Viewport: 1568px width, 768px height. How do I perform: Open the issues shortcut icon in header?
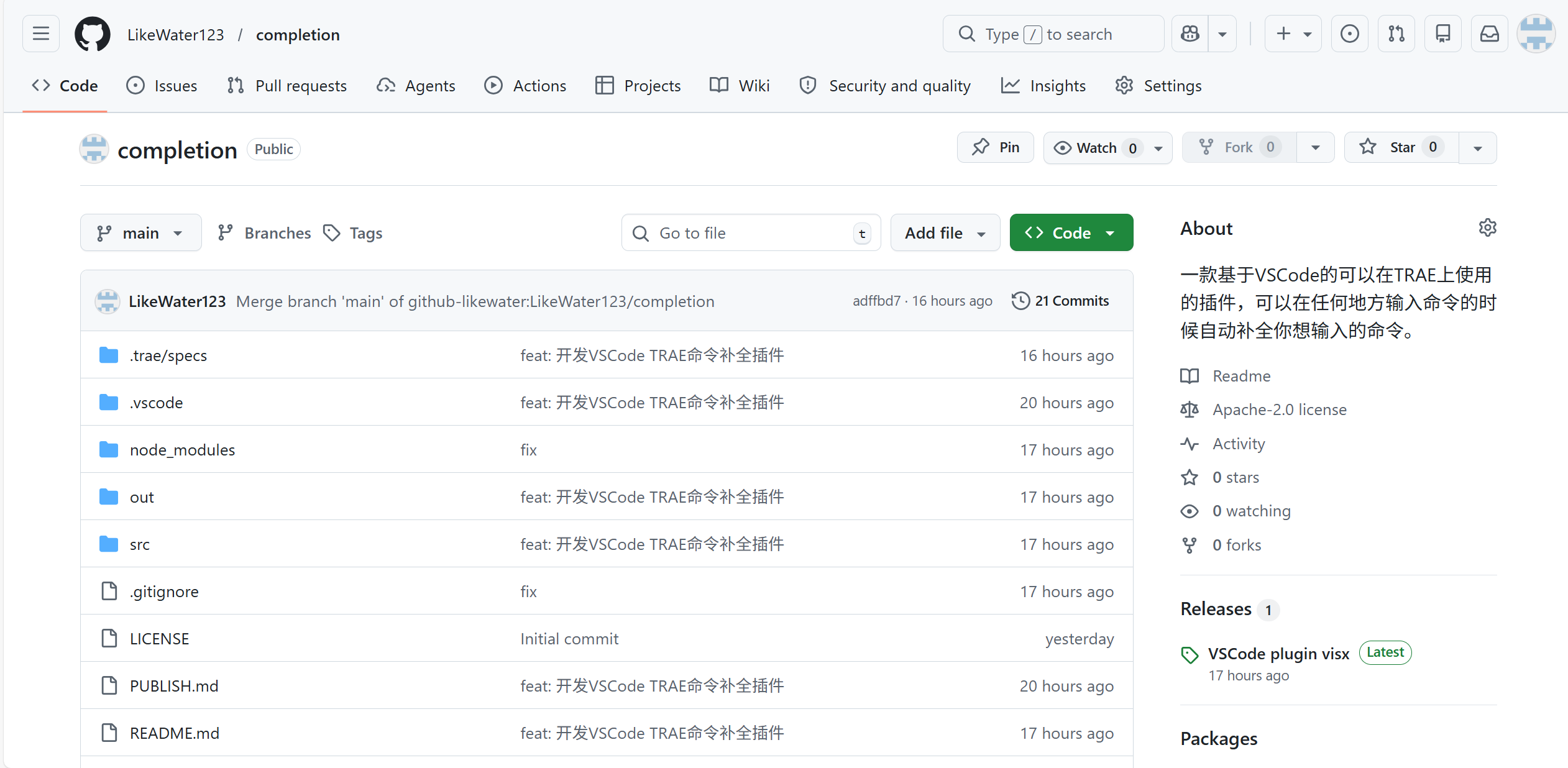(x=1349, y=34)
